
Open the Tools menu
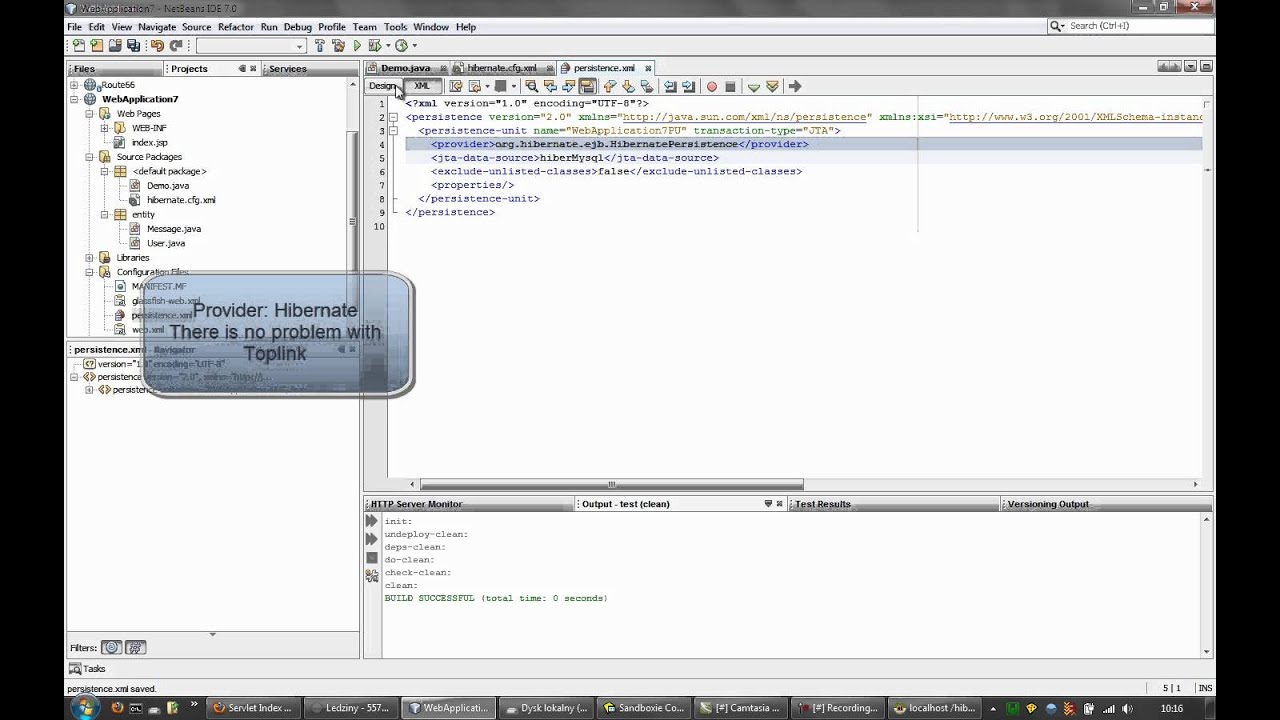coord(395,27)
